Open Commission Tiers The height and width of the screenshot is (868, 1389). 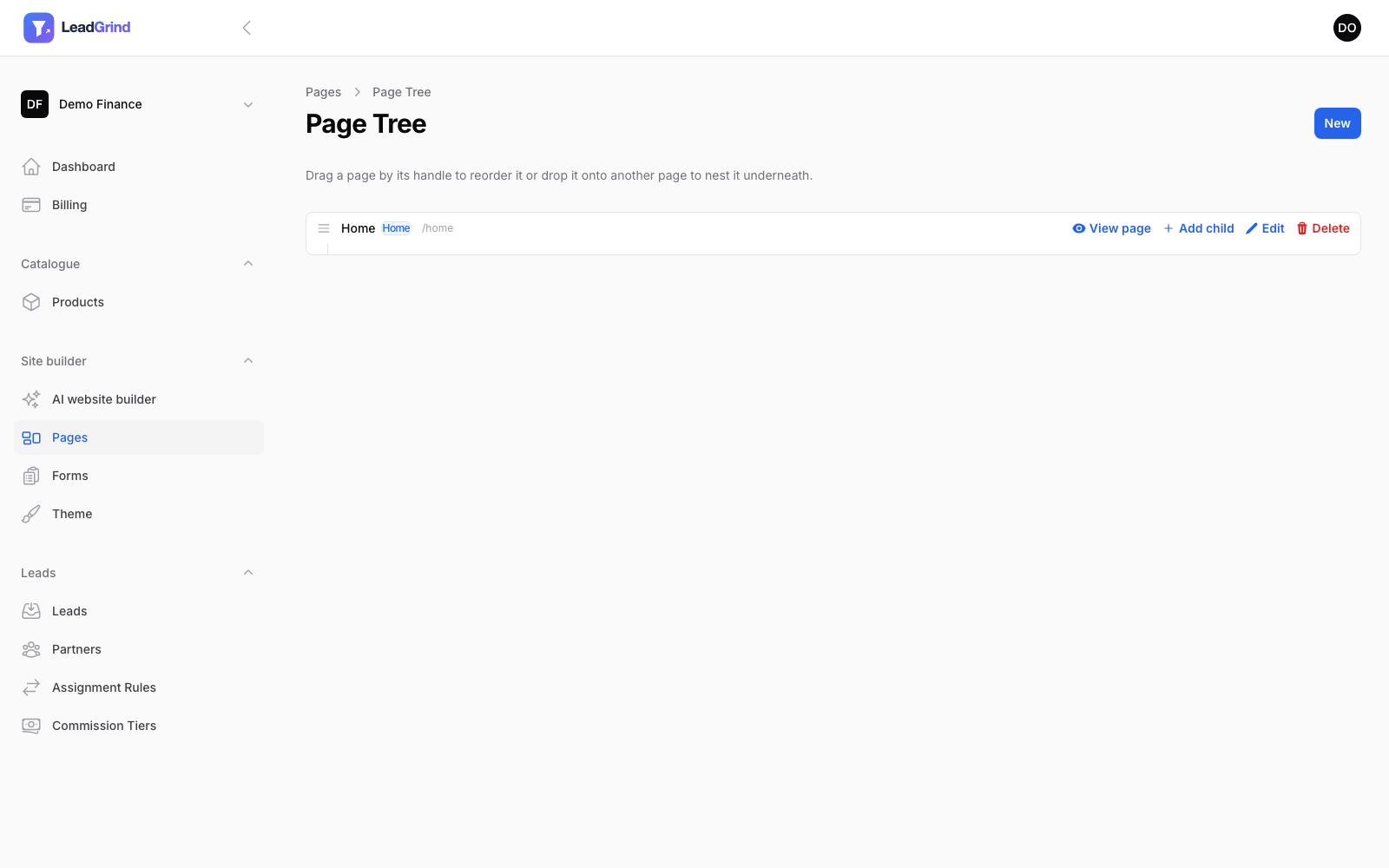pos(139,726)
